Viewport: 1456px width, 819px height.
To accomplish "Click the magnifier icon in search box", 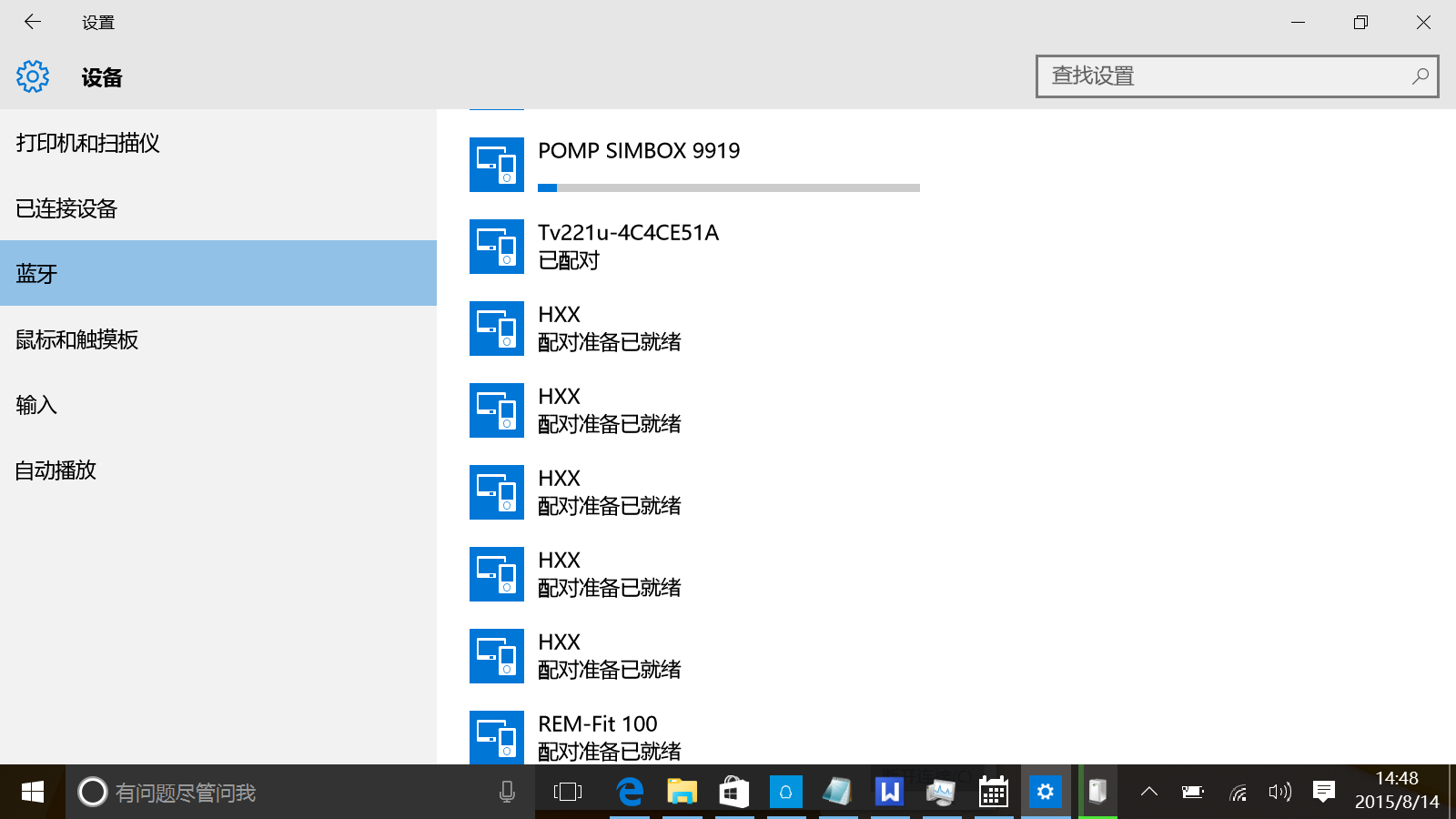I will click(1420, 76).
